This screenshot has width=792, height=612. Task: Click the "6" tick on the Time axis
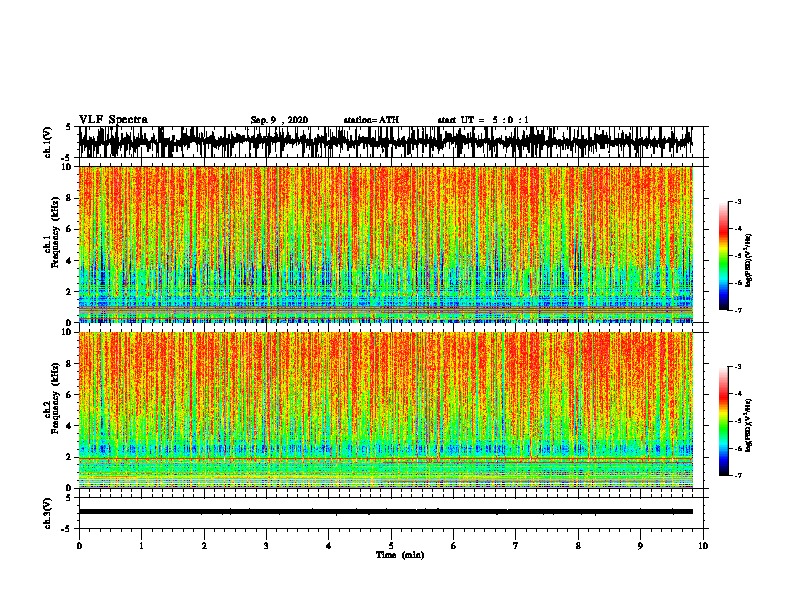pos(454,546)
